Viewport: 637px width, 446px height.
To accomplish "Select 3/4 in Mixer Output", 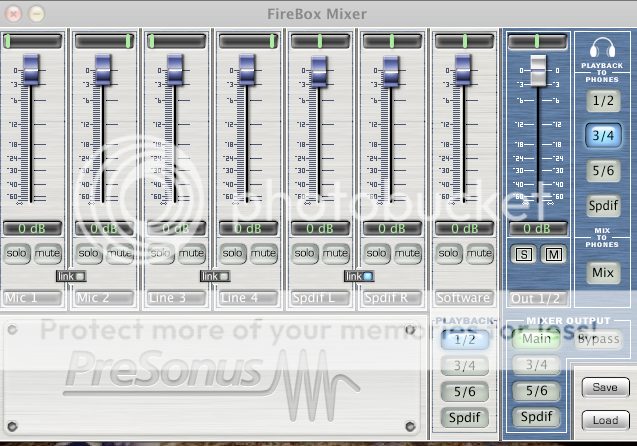I will [536, 365].
